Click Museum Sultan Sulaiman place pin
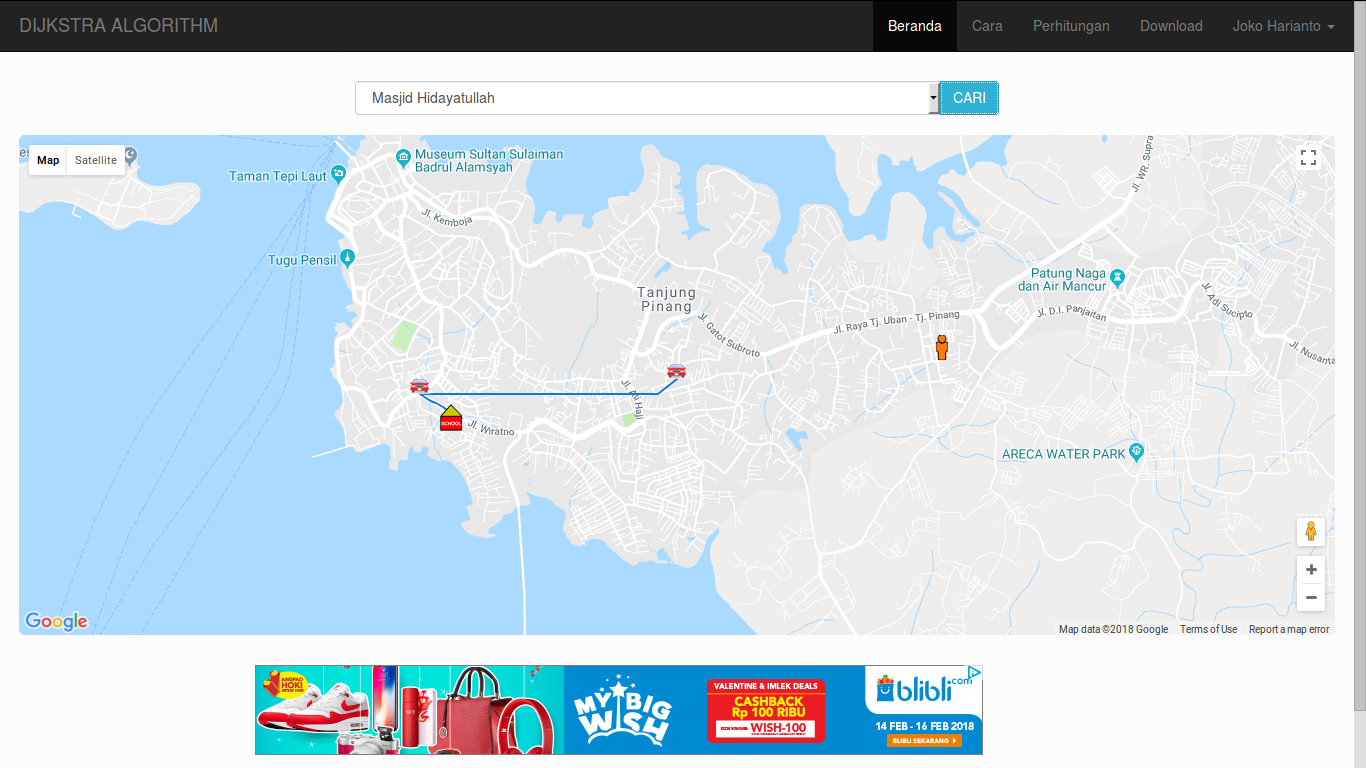This screenshot has width=1366, height=768. (403, 157)
